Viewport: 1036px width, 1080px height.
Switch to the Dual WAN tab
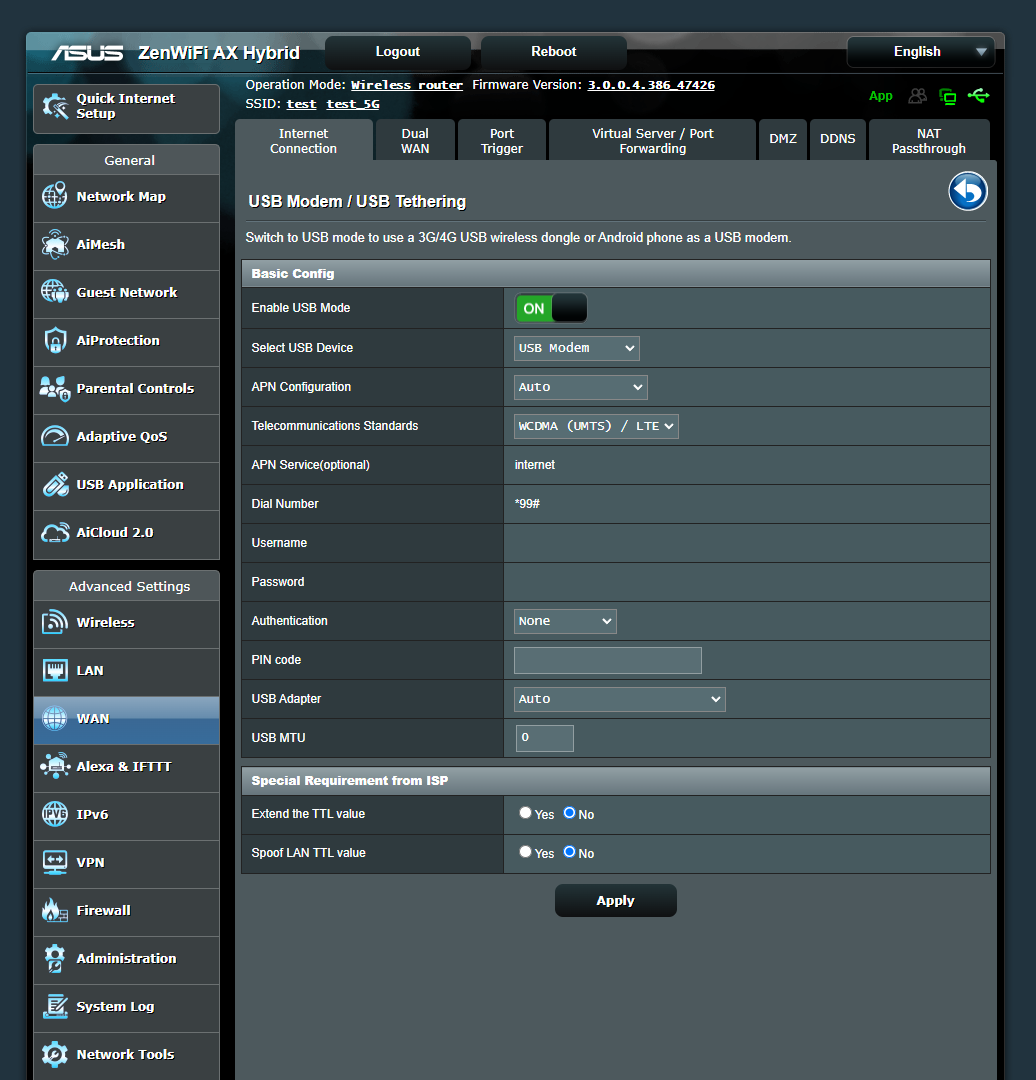click(x=414, y=139)
